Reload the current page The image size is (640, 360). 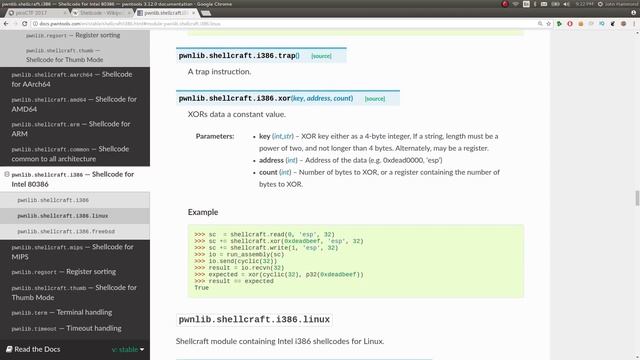pyautogui.click(x=24, y=24)
